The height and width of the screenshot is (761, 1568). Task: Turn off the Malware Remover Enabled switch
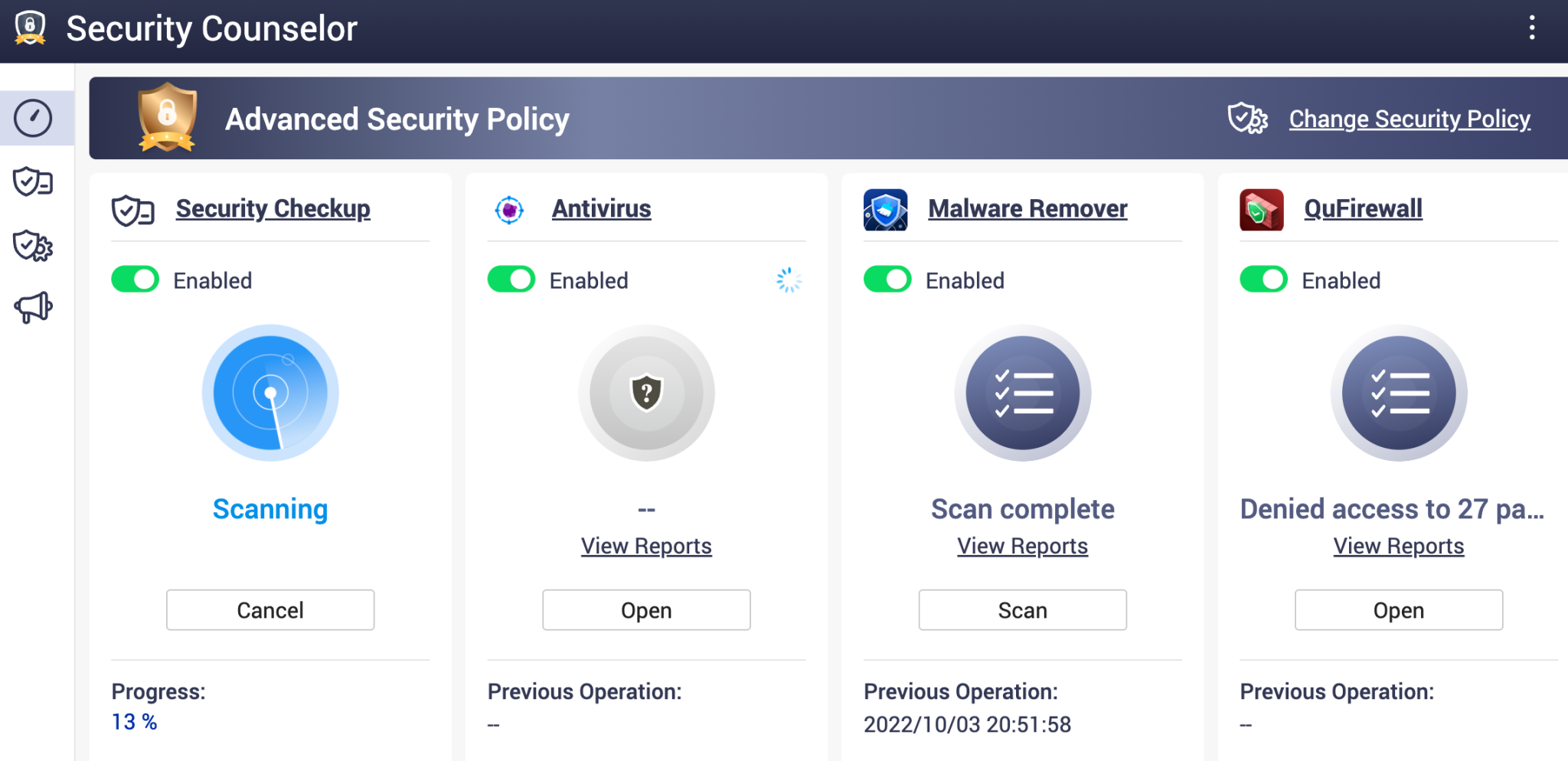pos(887,279)
